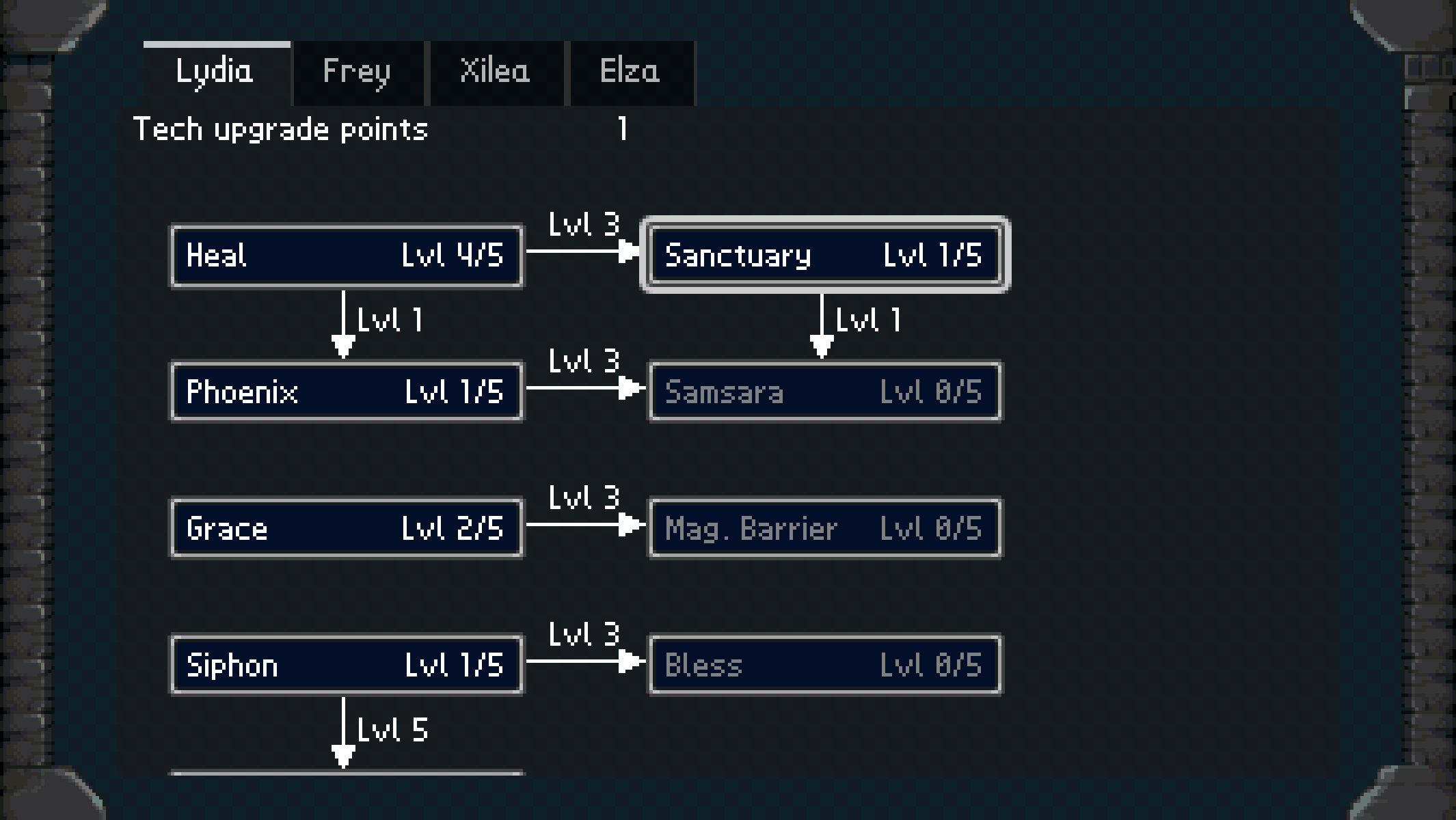Switch to the Frey tab
This screenshot has width=1456, height=820.
point(357,72)
